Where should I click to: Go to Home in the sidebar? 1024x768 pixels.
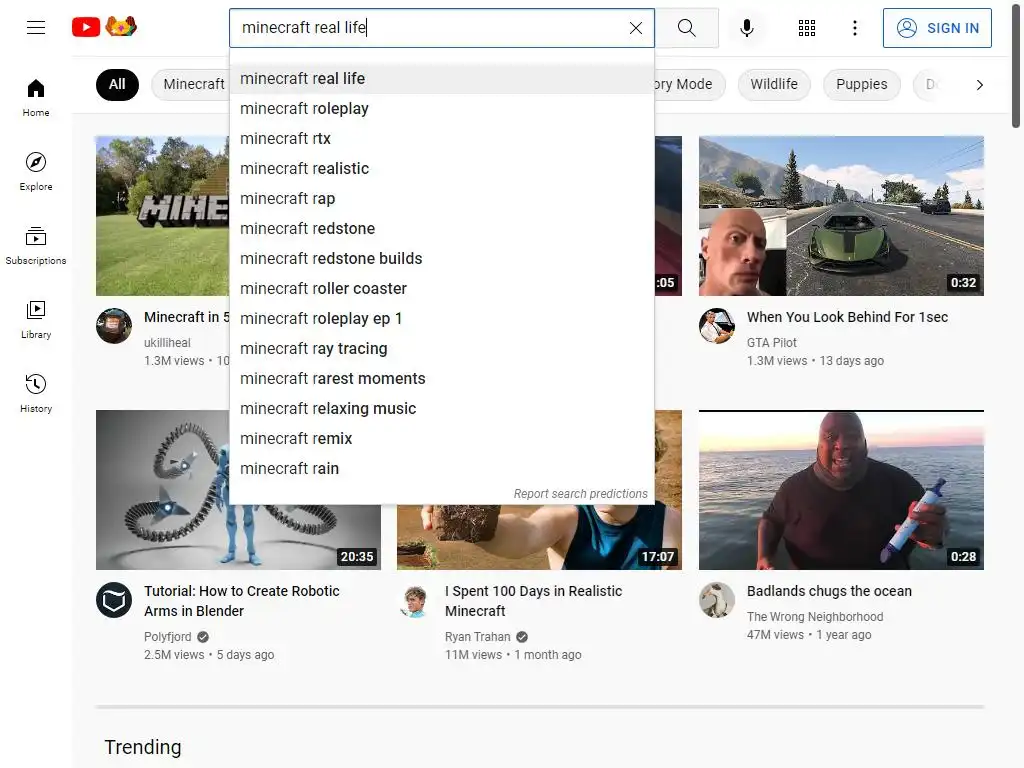[36, 98]
